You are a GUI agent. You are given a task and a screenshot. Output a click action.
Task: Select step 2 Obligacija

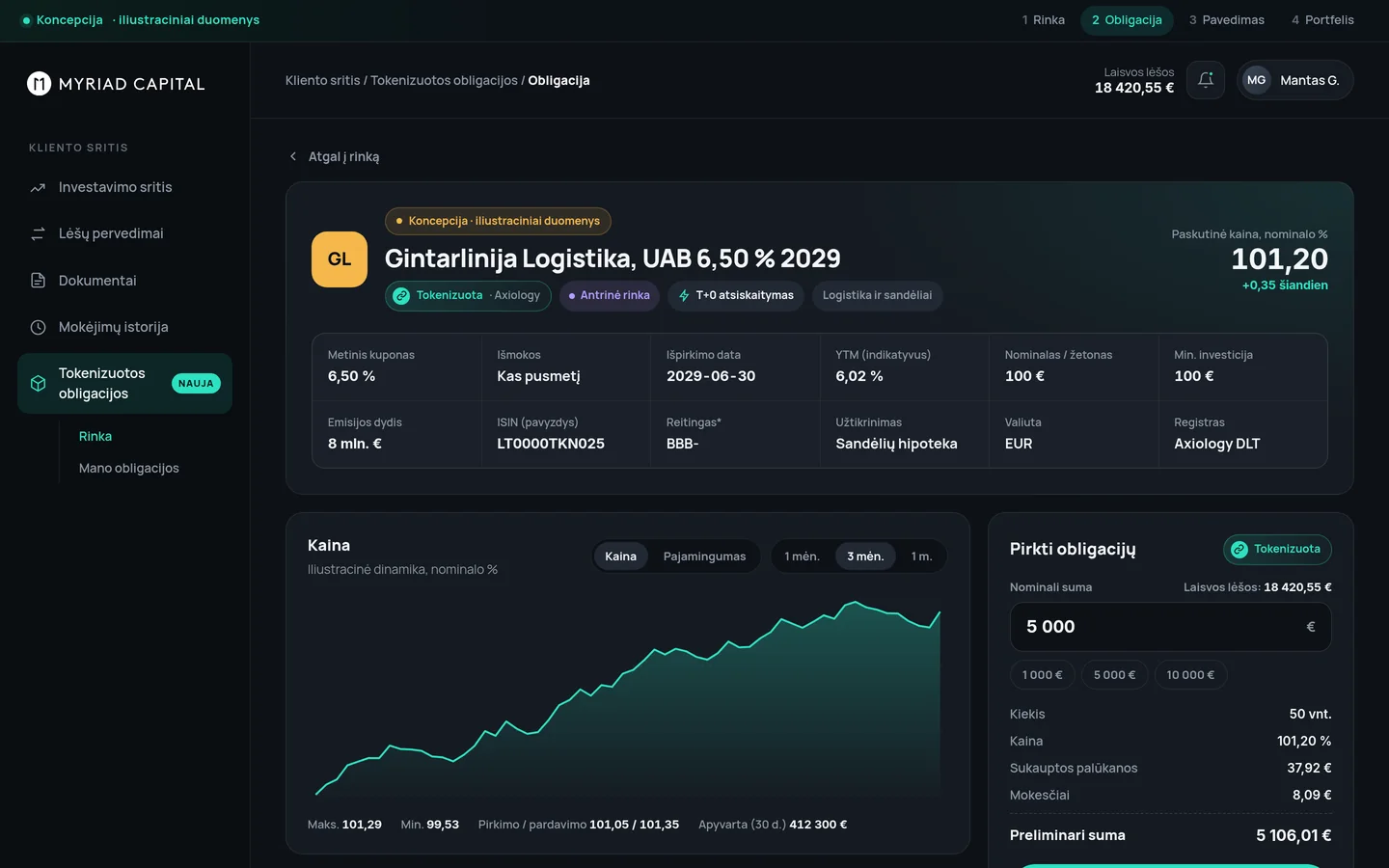(x=1127, y=20)
